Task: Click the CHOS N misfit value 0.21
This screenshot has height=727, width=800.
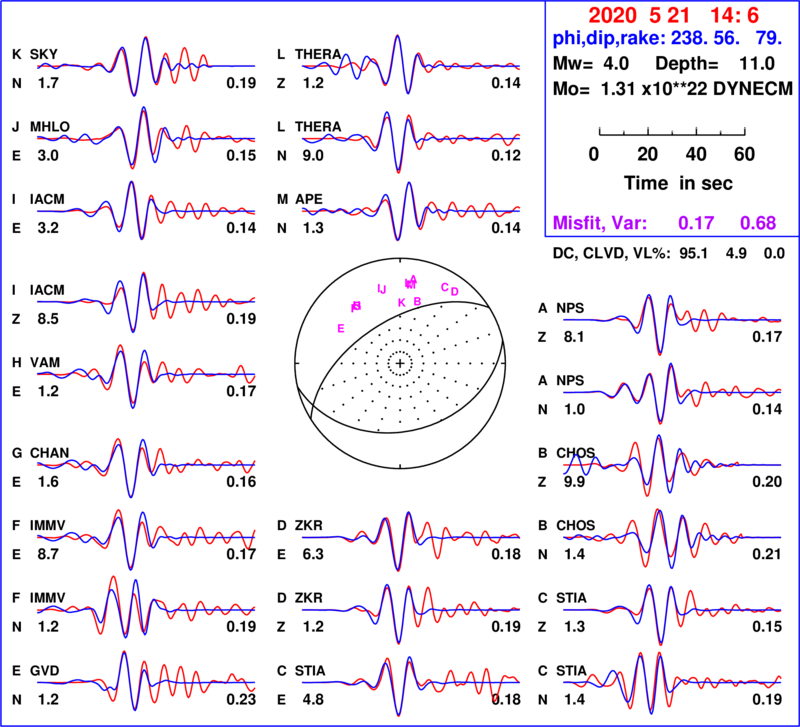Action: (x=767, y=554)
